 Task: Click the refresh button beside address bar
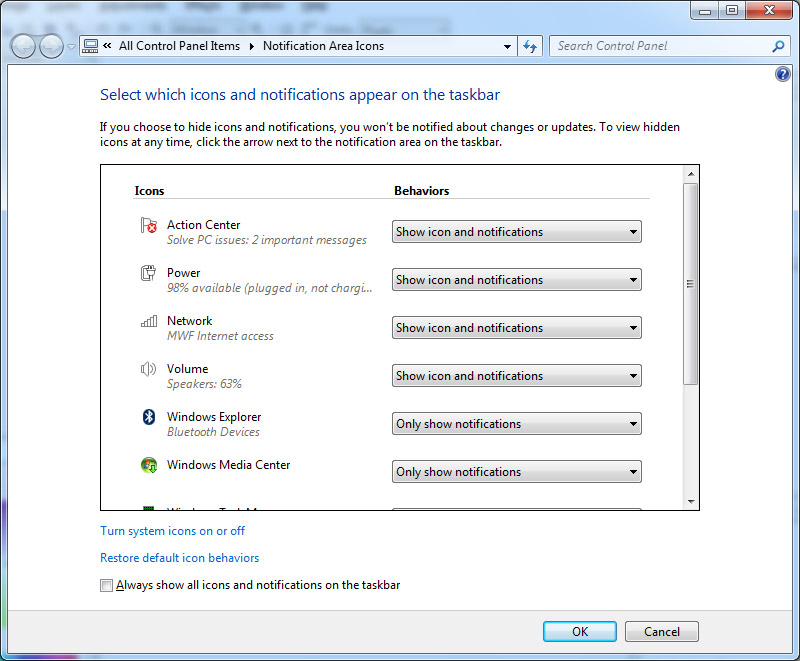530,46
